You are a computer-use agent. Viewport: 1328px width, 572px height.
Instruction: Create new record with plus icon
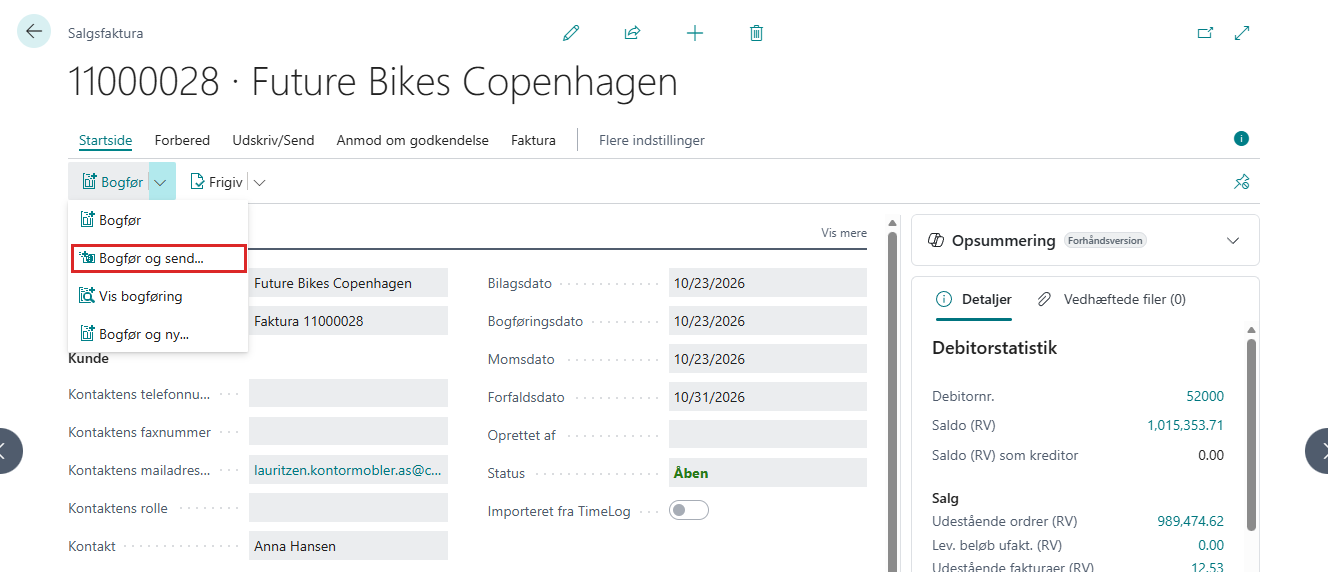(x=695, y=33)
